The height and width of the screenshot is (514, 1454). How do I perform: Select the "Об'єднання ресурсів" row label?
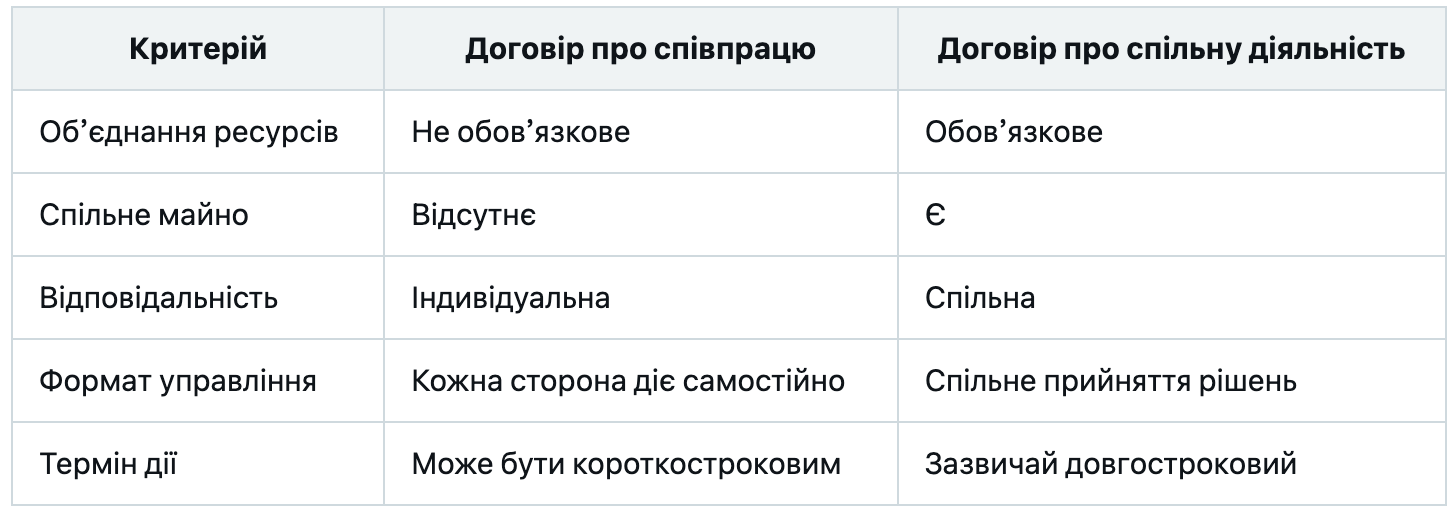189,133
